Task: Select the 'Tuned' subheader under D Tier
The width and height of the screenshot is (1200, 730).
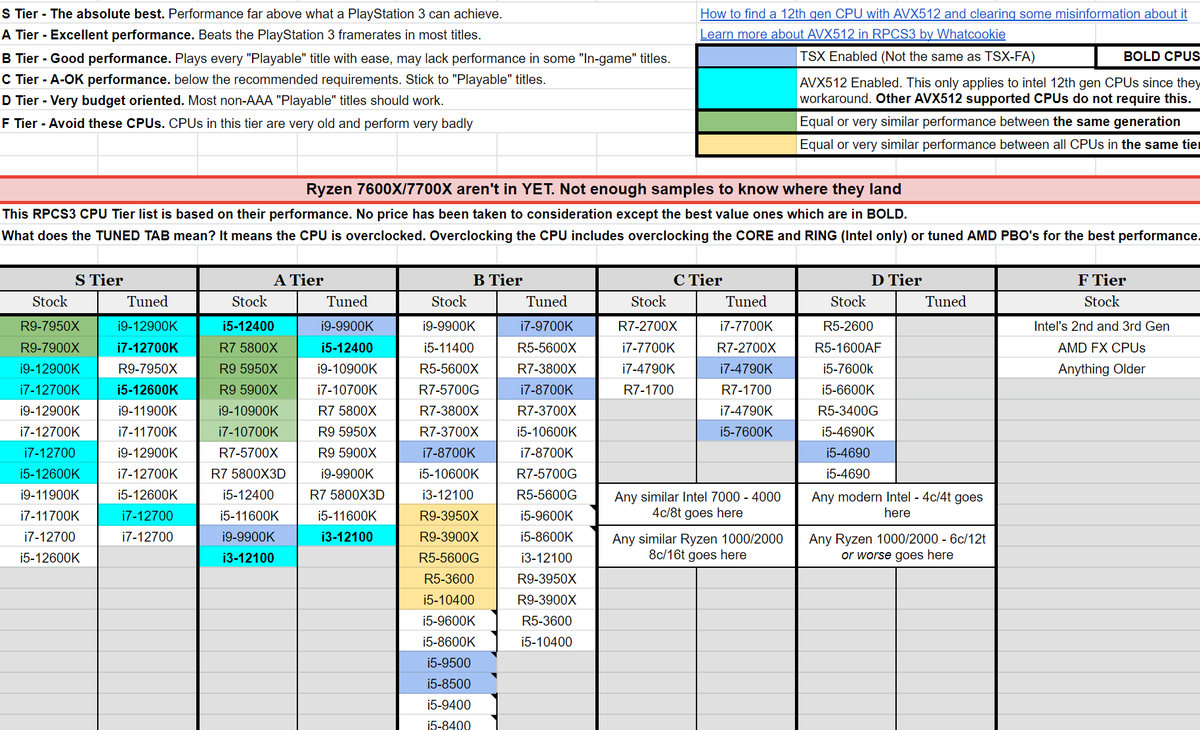Action: (946, 302)
